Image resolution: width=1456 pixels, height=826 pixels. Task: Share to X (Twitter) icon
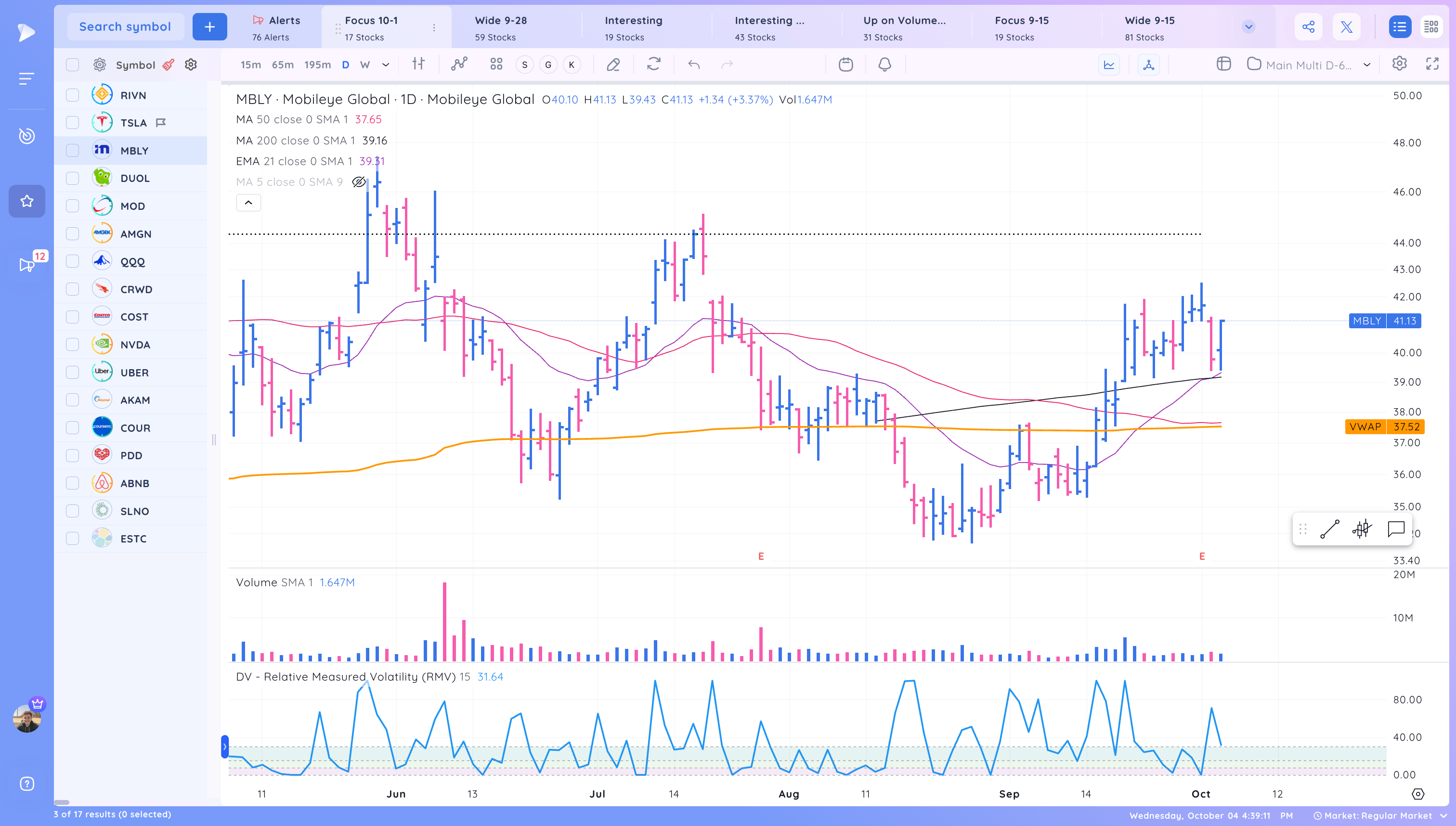pos(1347,26)
